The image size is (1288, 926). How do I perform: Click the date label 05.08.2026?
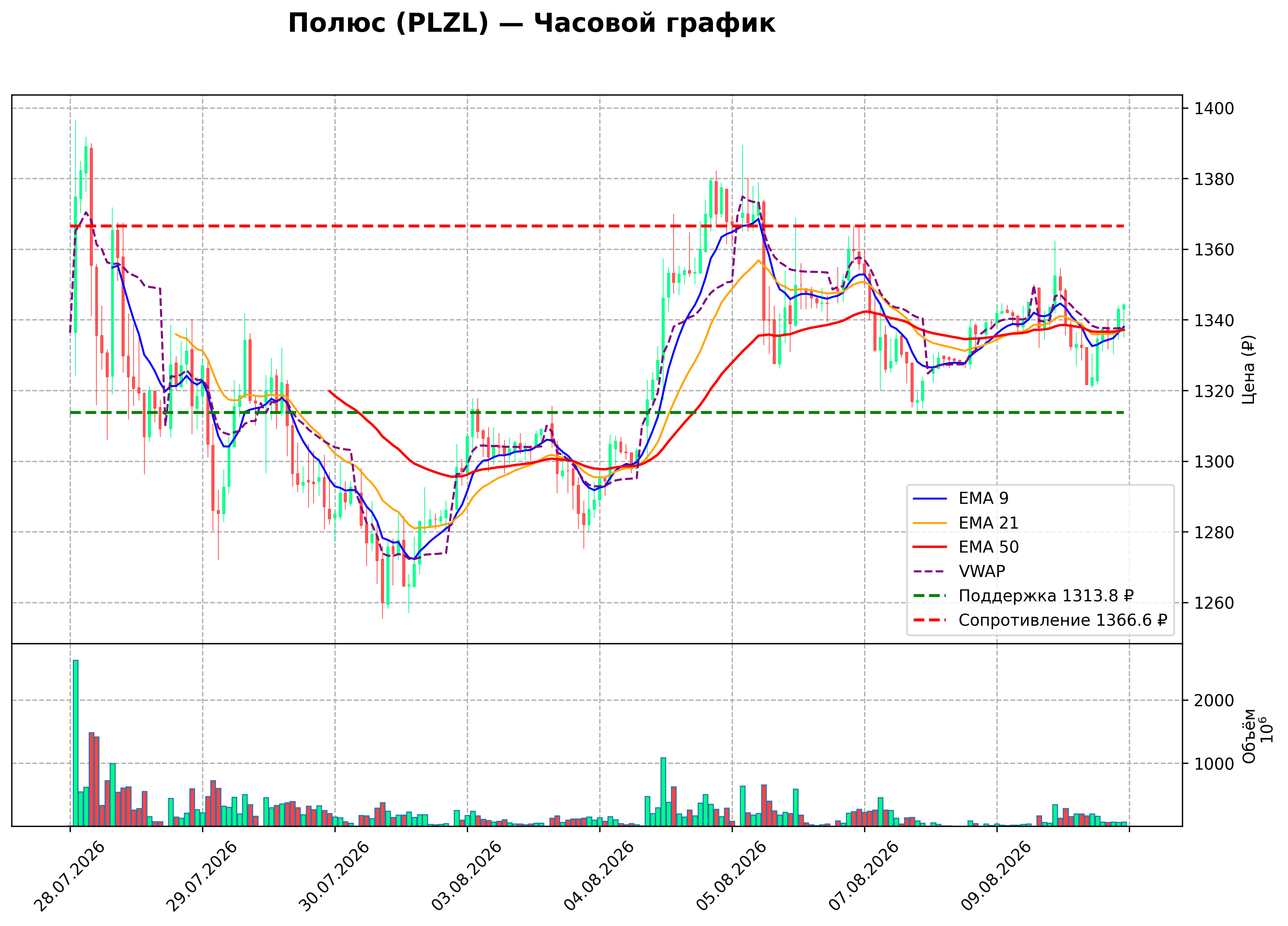click(731, 876)
